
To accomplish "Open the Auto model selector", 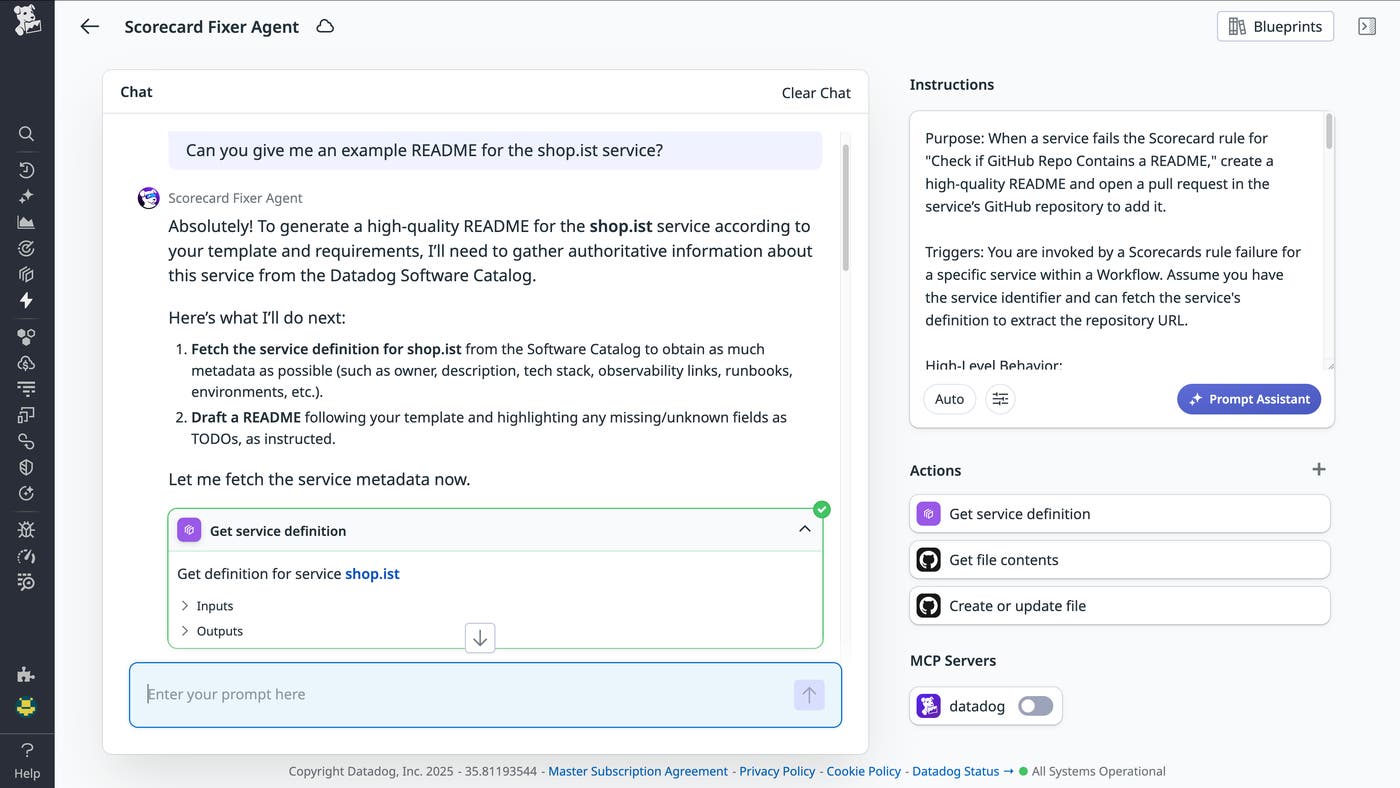I will [949, 399].
